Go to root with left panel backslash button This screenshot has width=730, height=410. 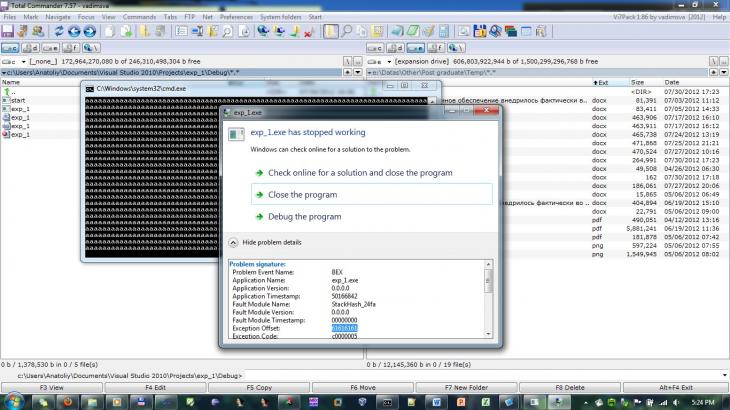click(347, 61)
